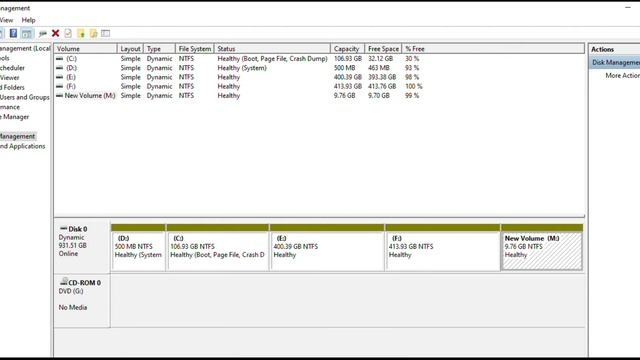This screenshot has width=640, height=360.
Task: Select (C:) 106.93 GB partition in disk map
Action: click(218, 251)
